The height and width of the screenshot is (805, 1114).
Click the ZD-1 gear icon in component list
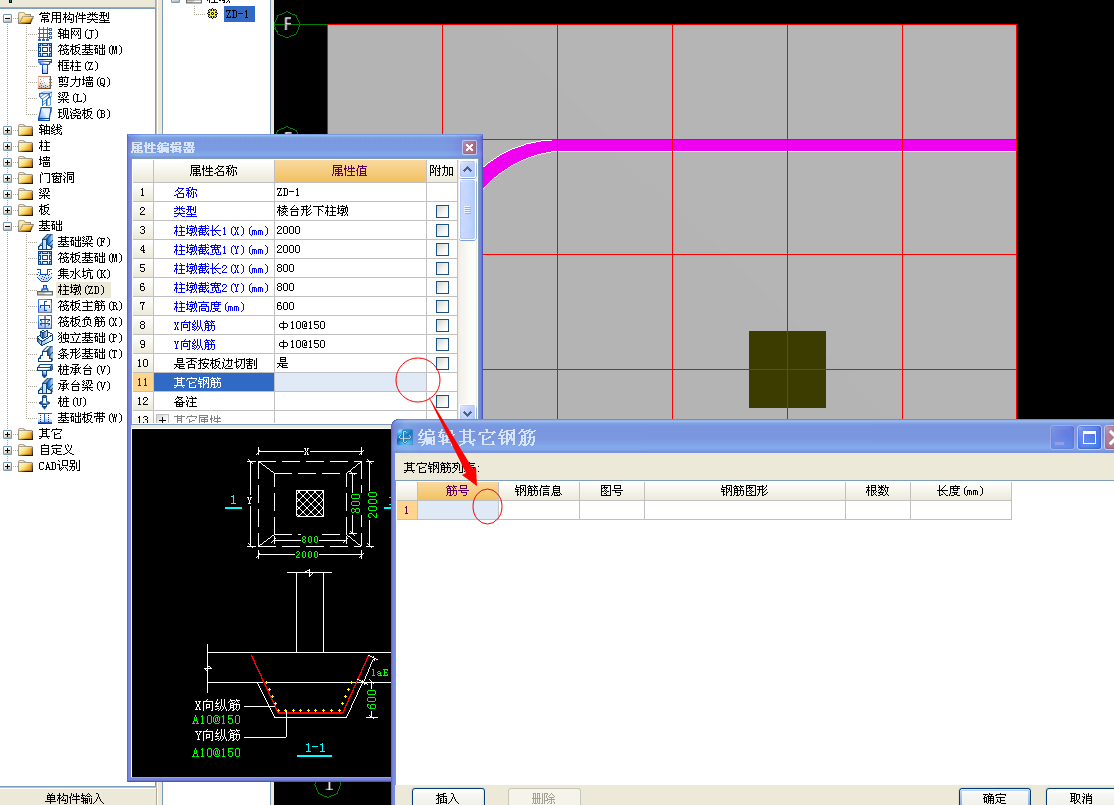click(x=212, y=13)
